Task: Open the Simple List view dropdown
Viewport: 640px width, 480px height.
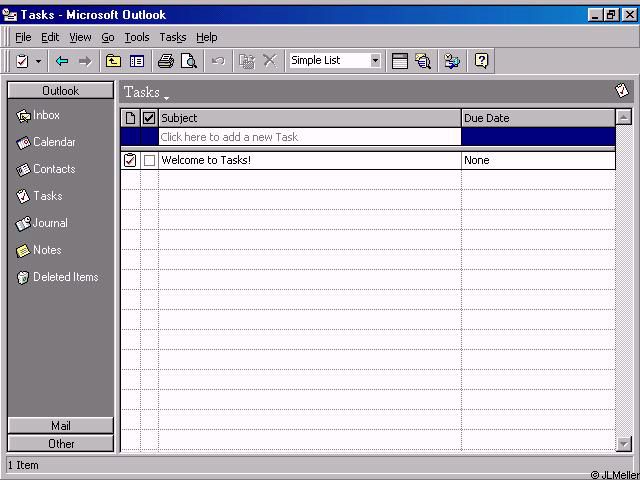Action: coord(375,61)
